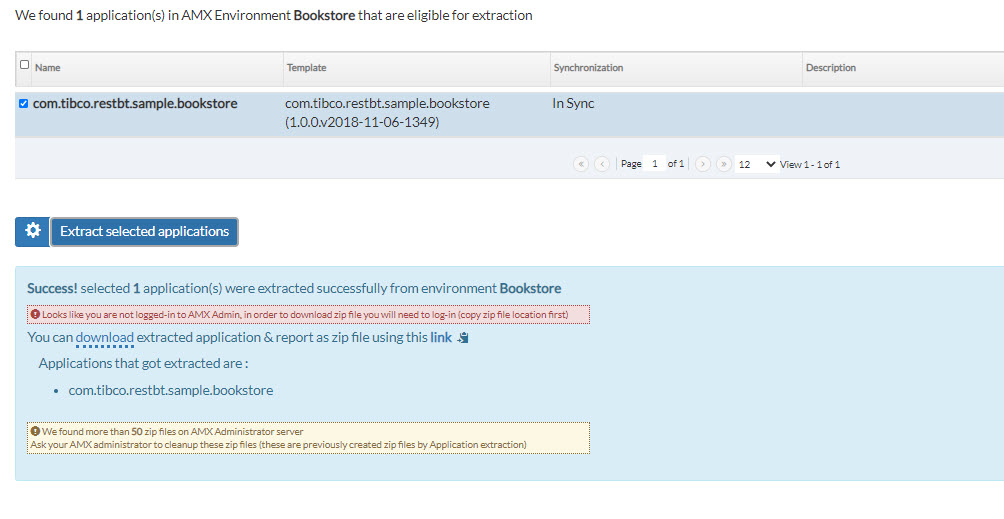Click the zip files warning icon

click(x=35, y=431)
